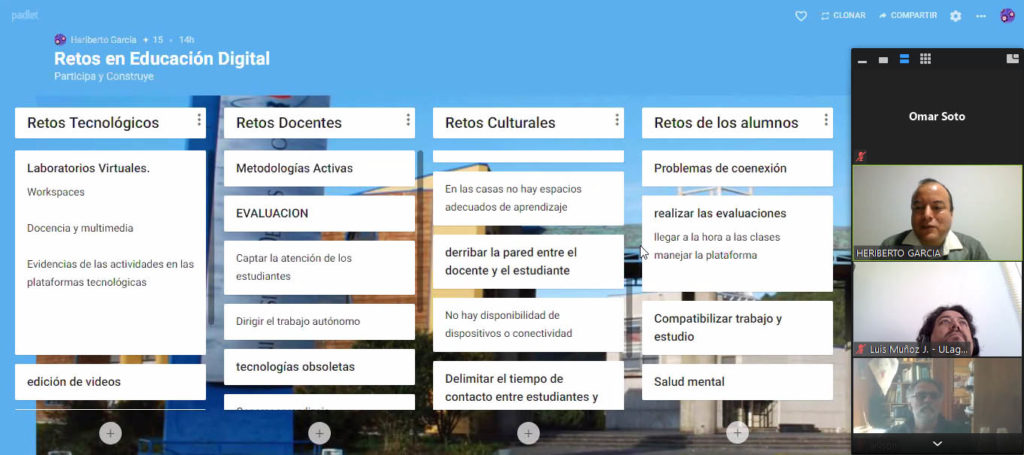
Task: Open Retos Tecnológicos column options menu
Action: [x=199, y=121]
